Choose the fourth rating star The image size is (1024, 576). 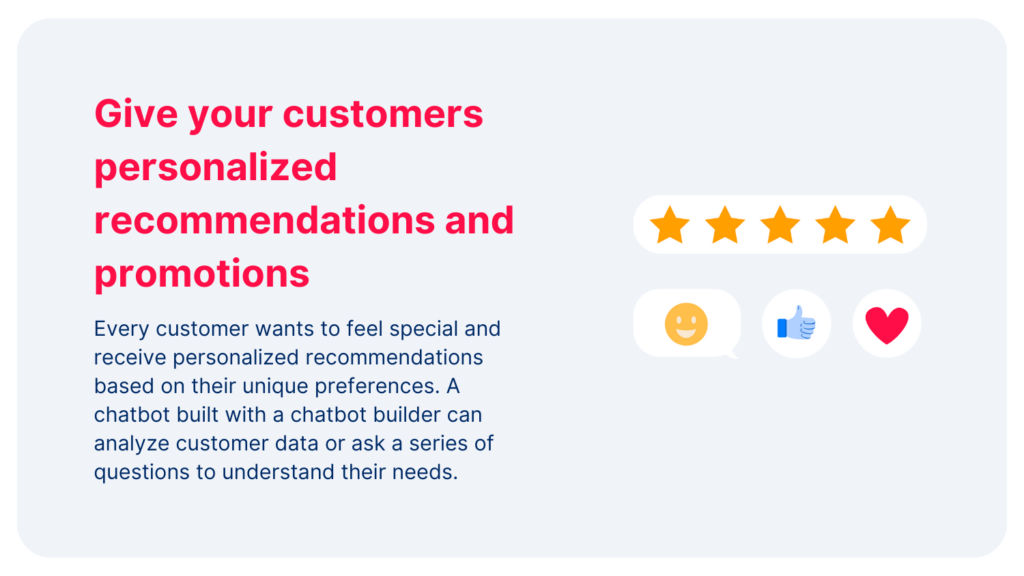pos(835,225)
